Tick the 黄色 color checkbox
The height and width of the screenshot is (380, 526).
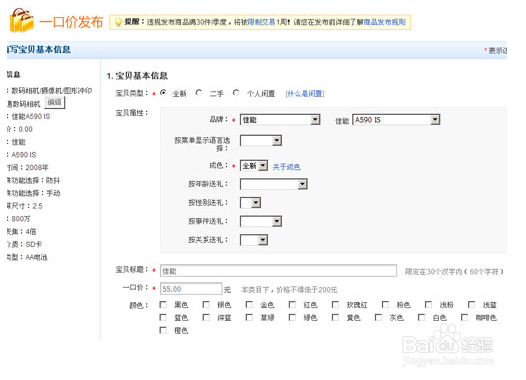335,317
